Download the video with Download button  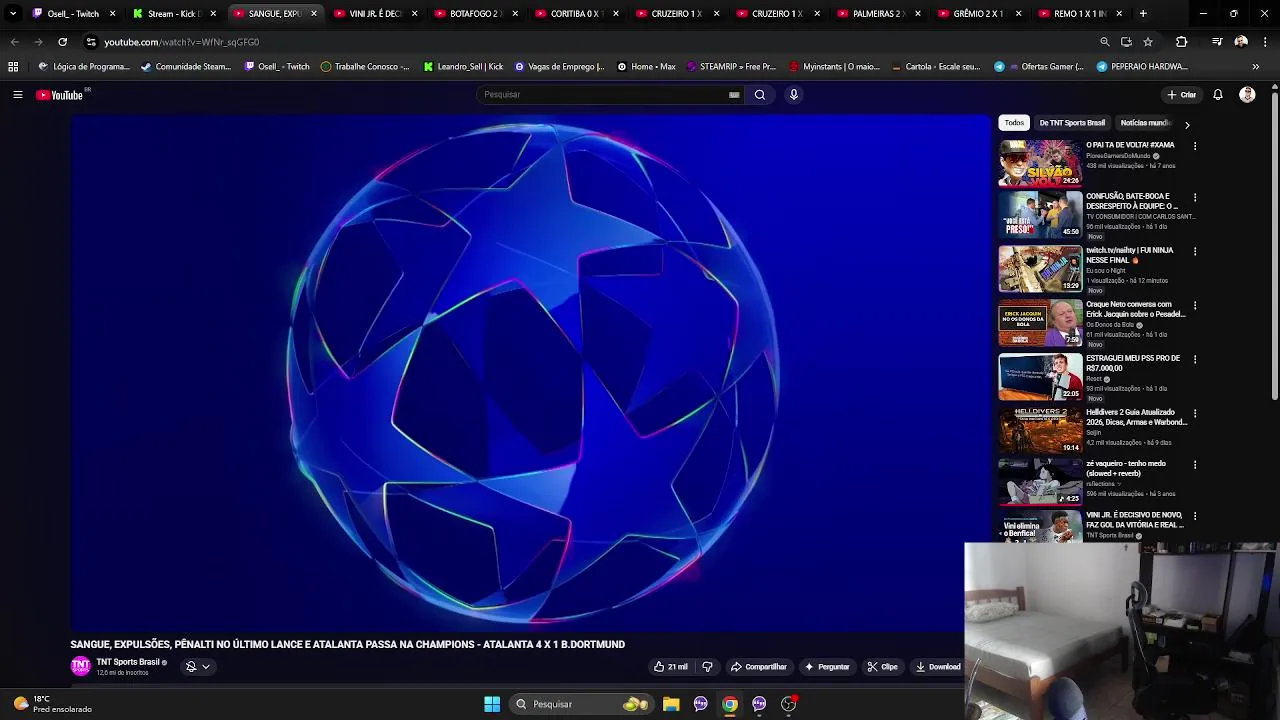click(938, 667)
